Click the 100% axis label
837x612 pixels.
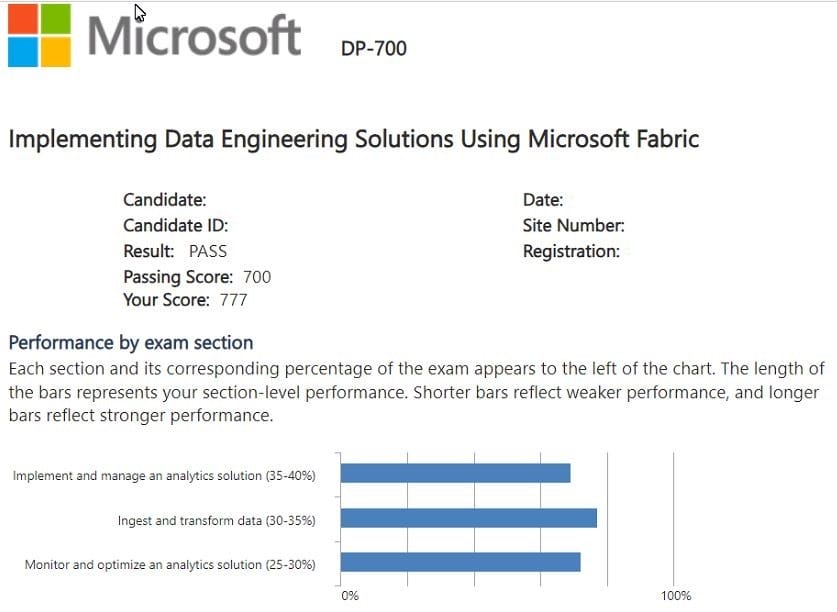(x=676, y=596)
